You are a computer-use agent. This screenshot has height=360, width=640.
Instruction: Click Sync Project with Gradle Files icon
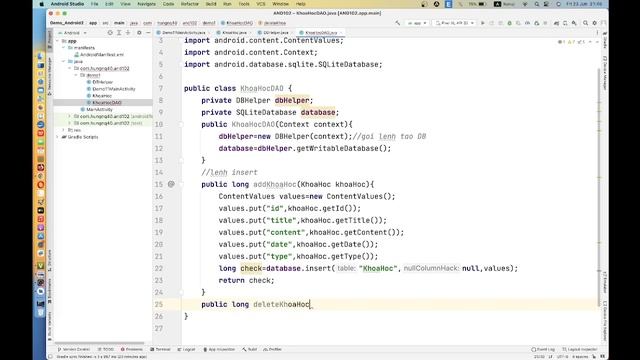coord(556,23)
